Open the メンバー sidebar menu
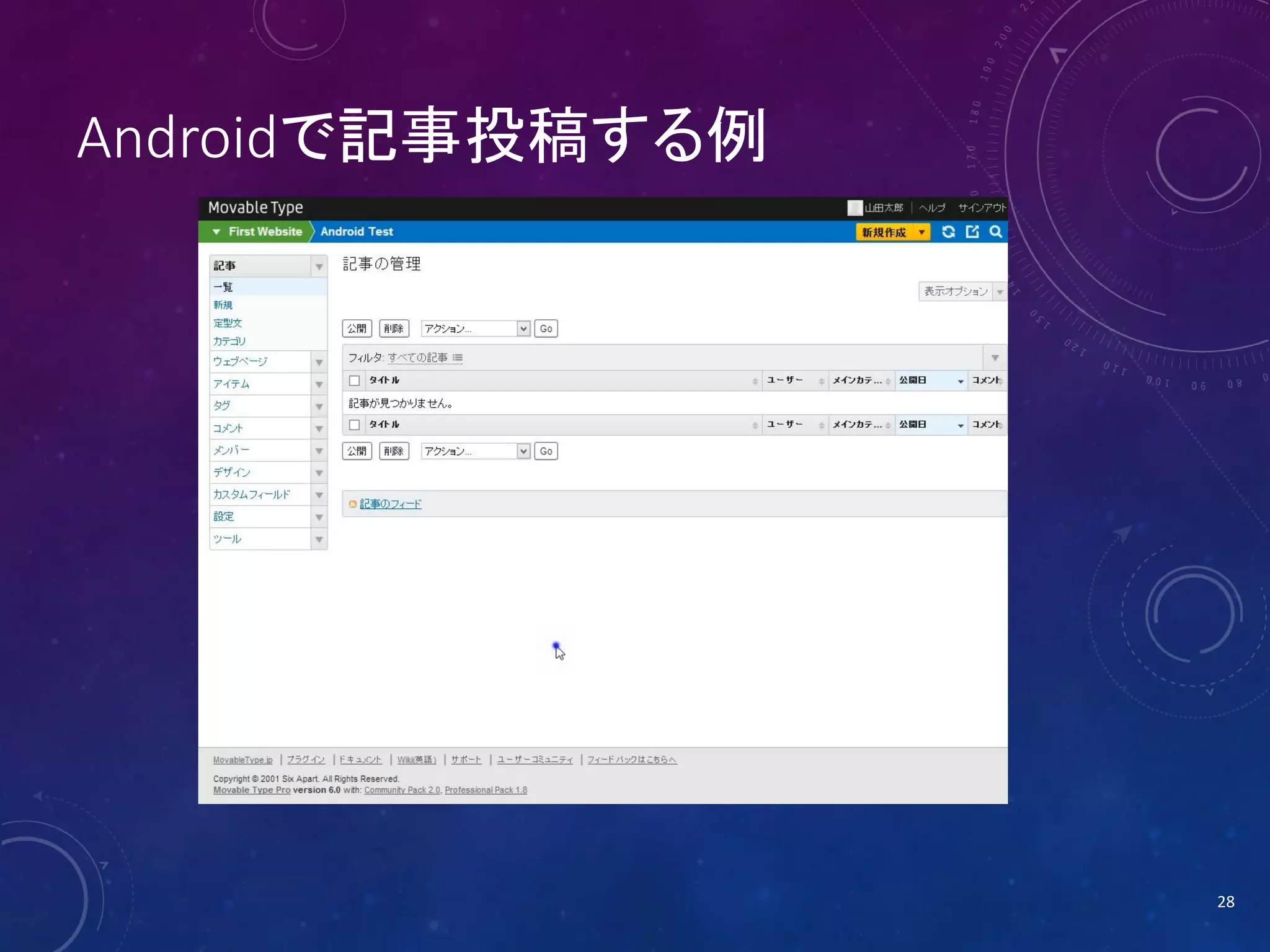The image size is (1270, 952). (260, 451)
